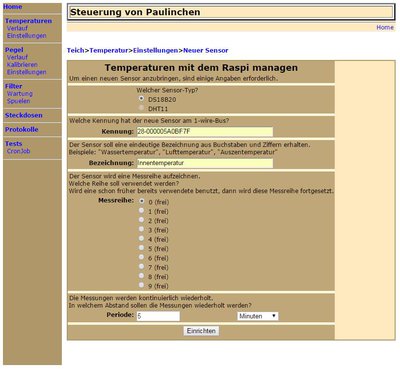Viewport: 400px width, 369px height.
Task: Open the Minuten period unit dropdown
Action: (x=258, y=316)
